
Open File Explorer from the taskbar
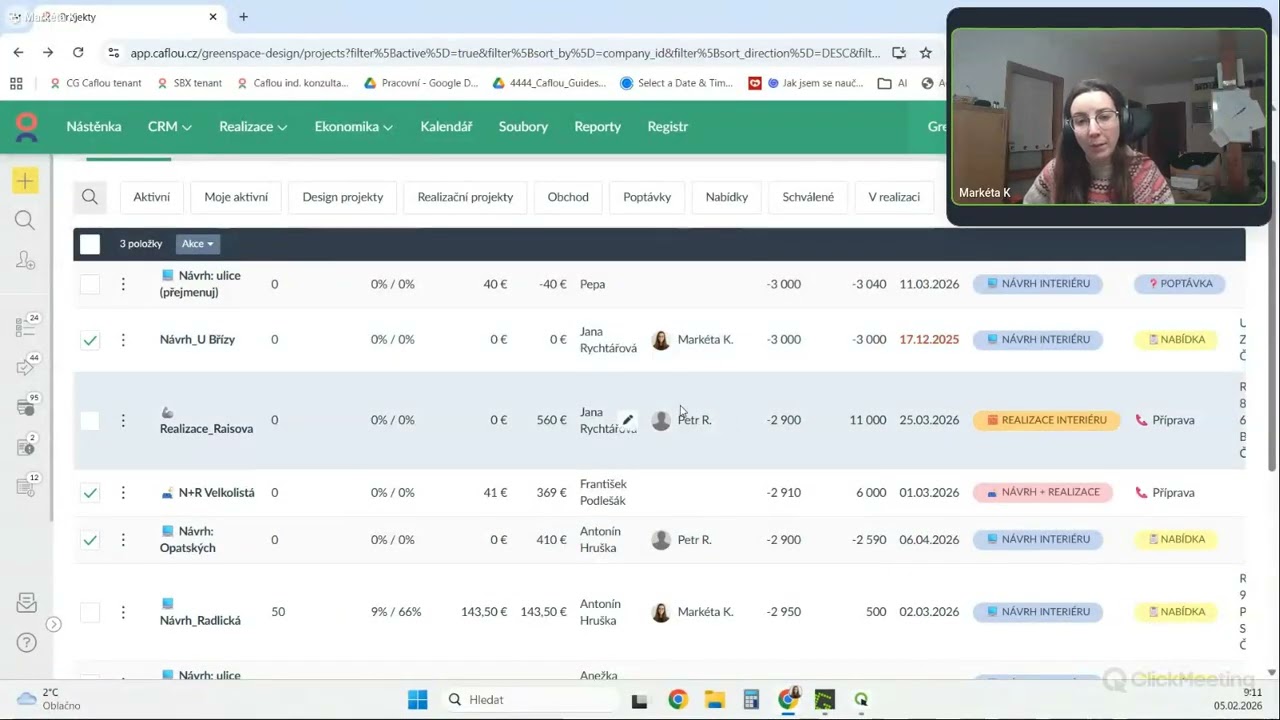(714, 700)
